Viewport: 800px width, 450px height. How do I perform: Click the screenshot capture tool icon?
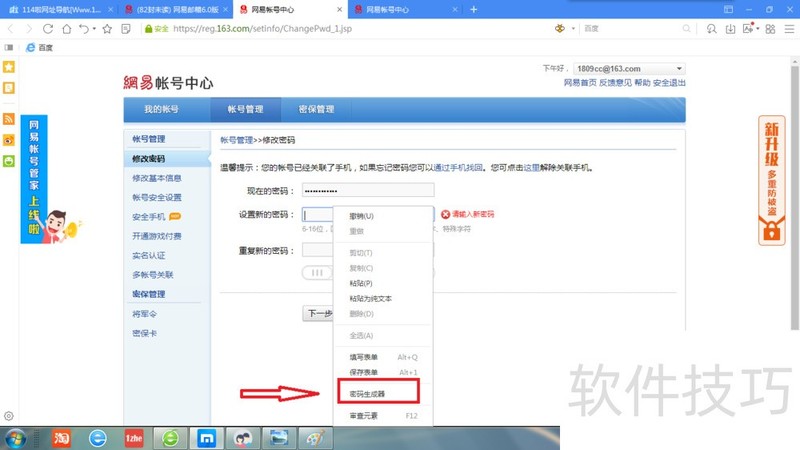coord(748,29)
